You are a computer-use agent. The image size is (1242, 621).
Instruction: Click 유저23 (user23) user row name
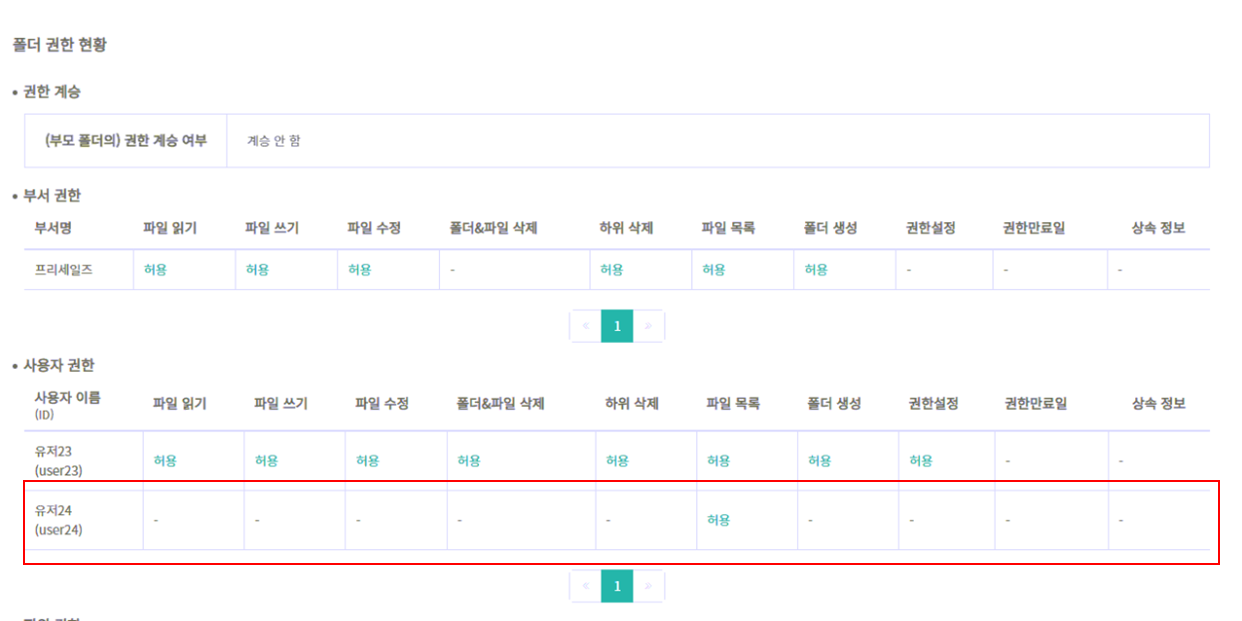coord(59,460)
